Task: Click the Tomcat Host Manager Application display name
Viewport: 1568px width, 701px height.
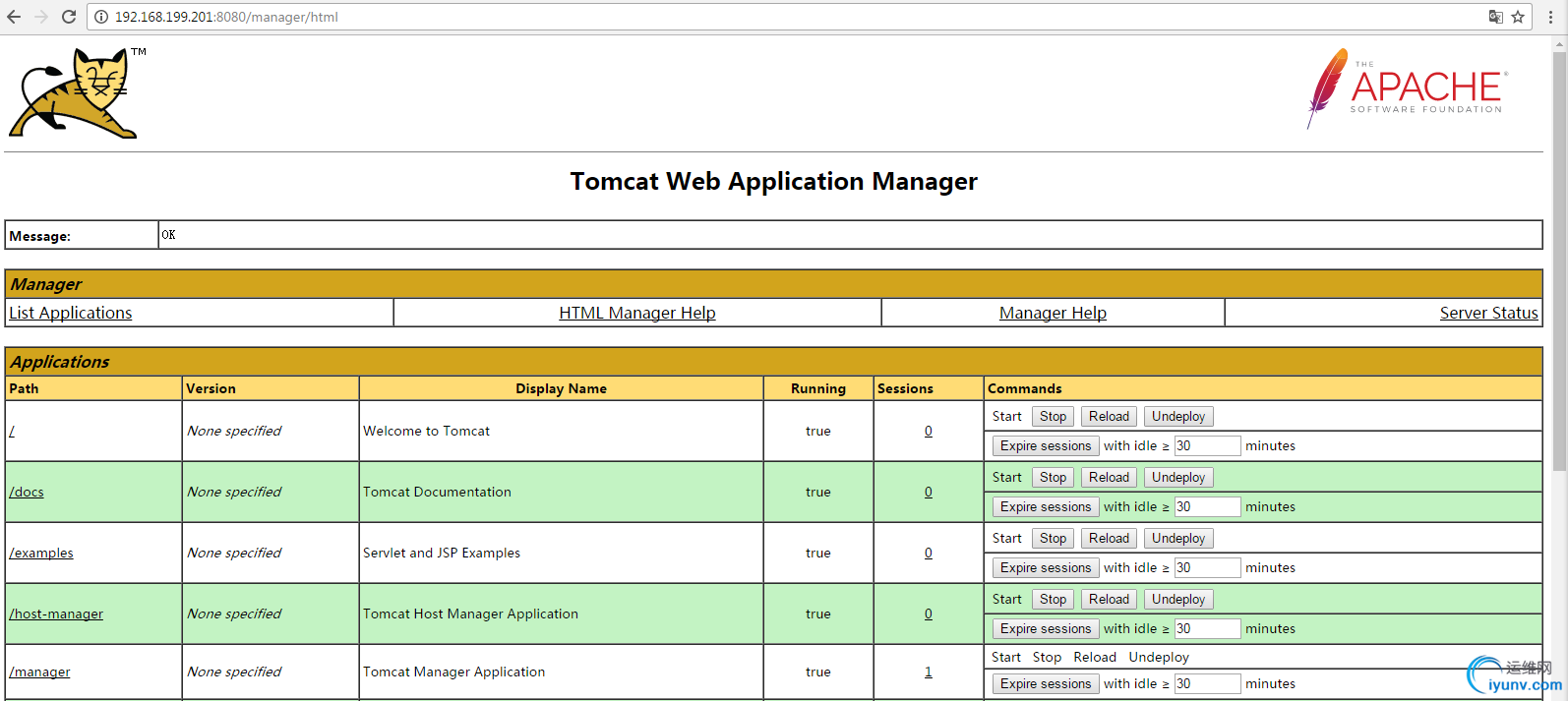Action: click(x=470, y=613)
